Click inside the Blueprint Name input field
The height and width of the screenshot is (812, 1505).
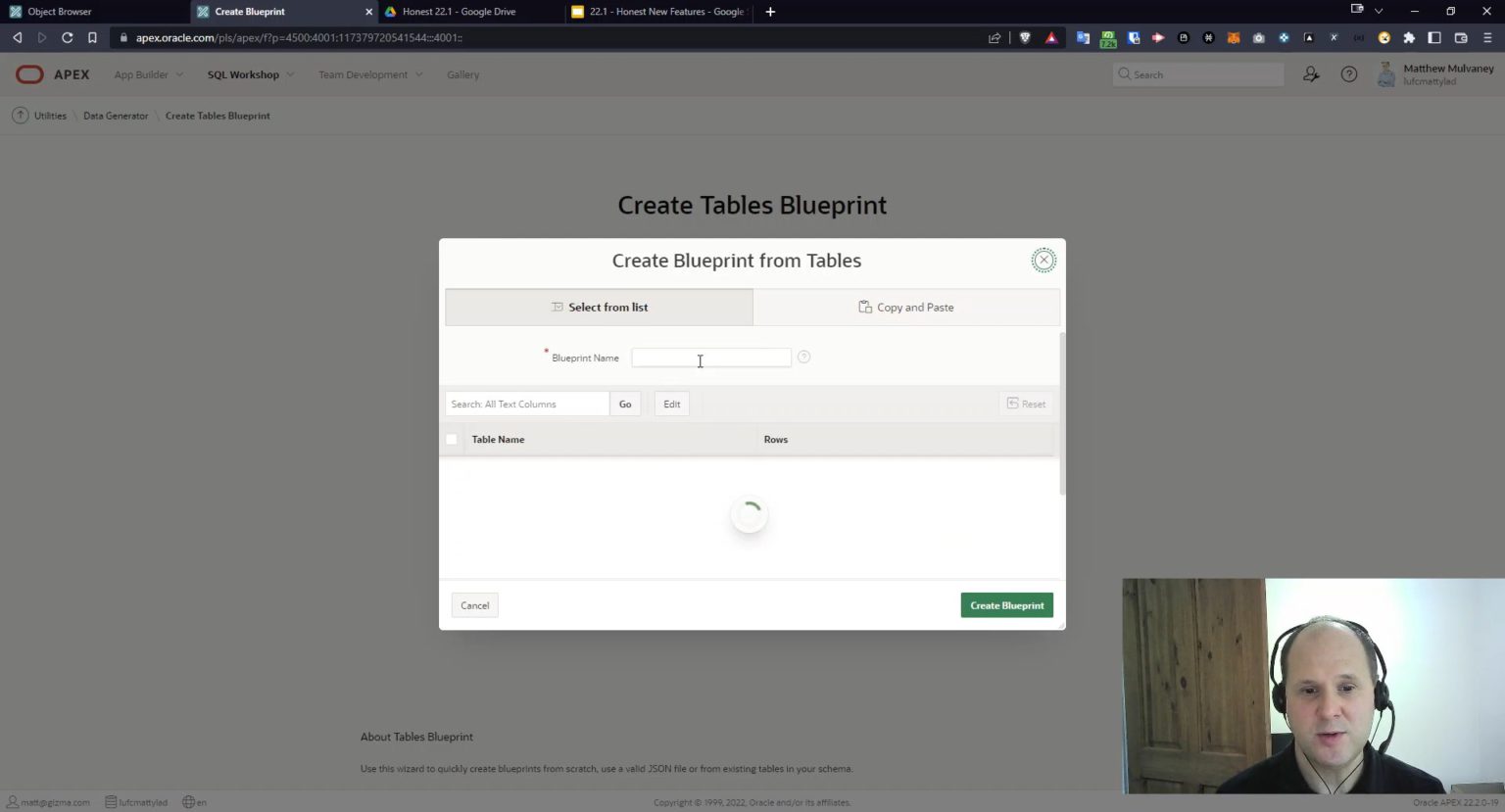tap(710, 357)
